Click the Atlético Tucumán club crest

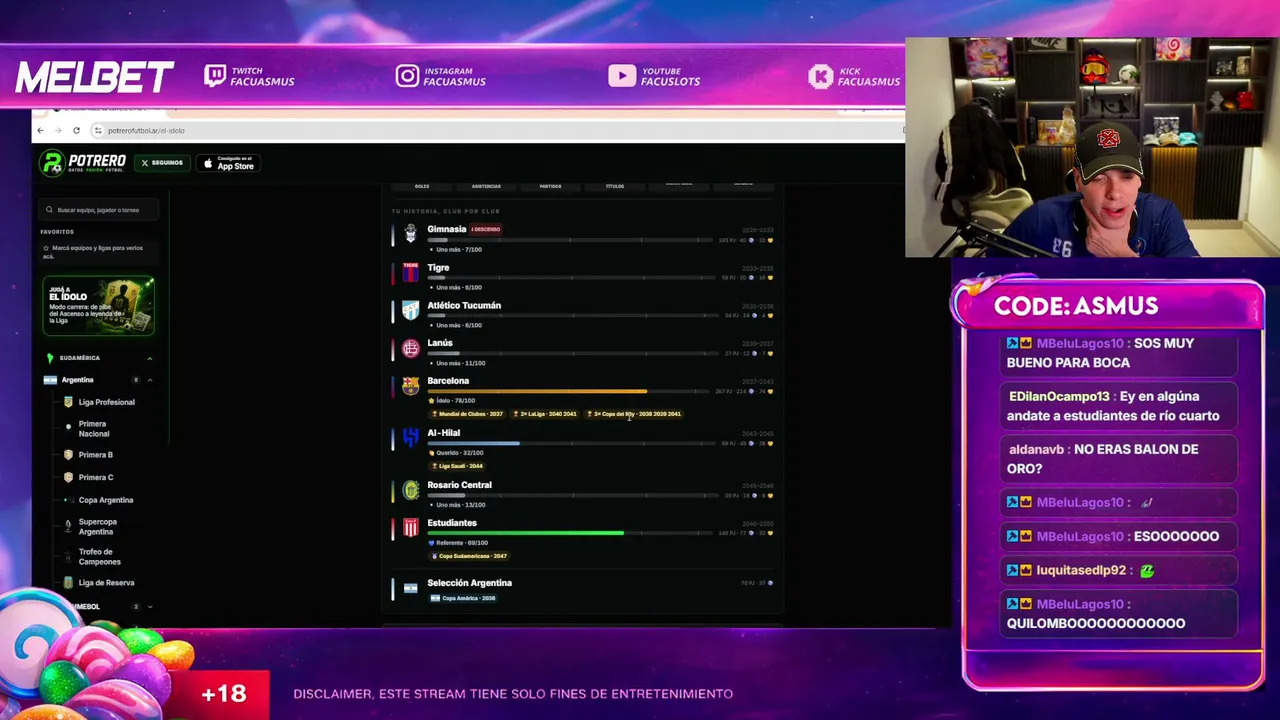410,310
